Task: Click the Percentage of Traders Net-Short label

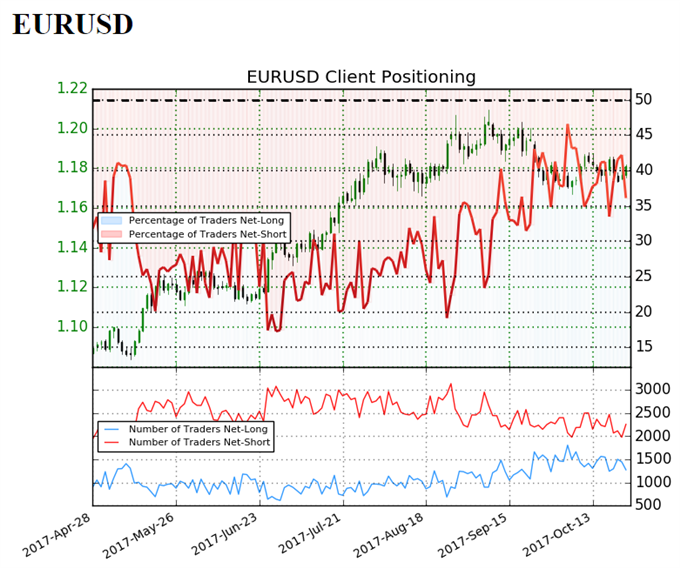Action: click(x=208, y=234)
